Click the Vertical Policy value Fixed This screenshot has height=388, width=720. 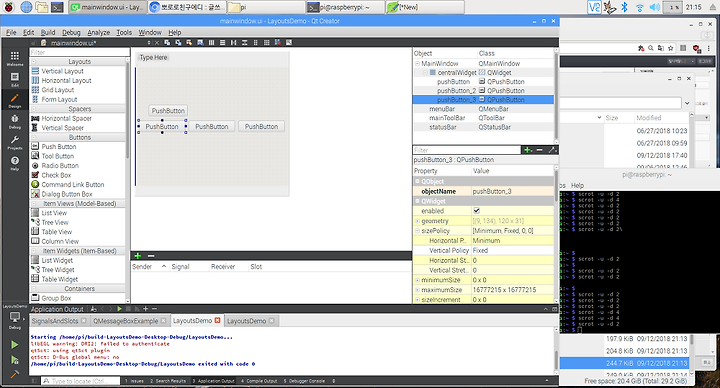pyautogui.click(x=480, y=250)
